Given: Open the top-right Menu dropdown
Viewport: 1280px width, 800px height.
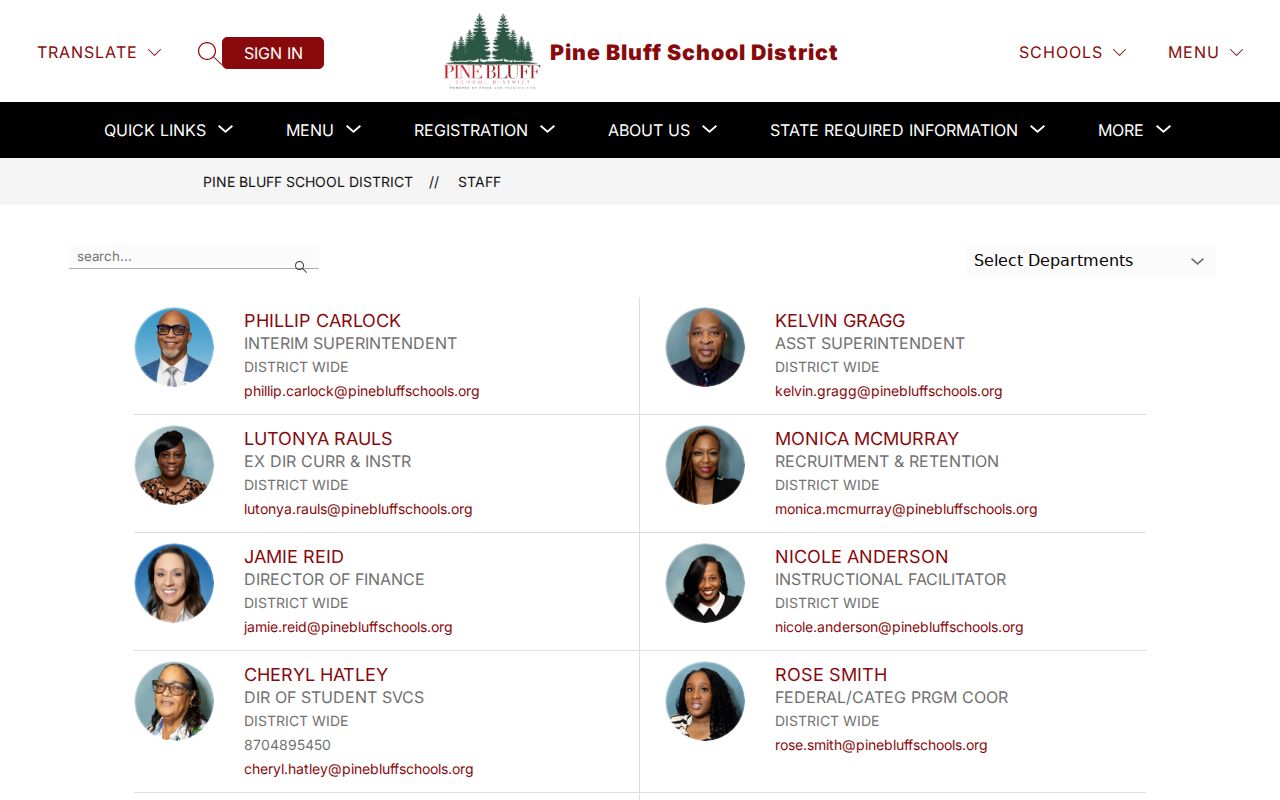Looking at the screenshot, I should [1205, 52].
